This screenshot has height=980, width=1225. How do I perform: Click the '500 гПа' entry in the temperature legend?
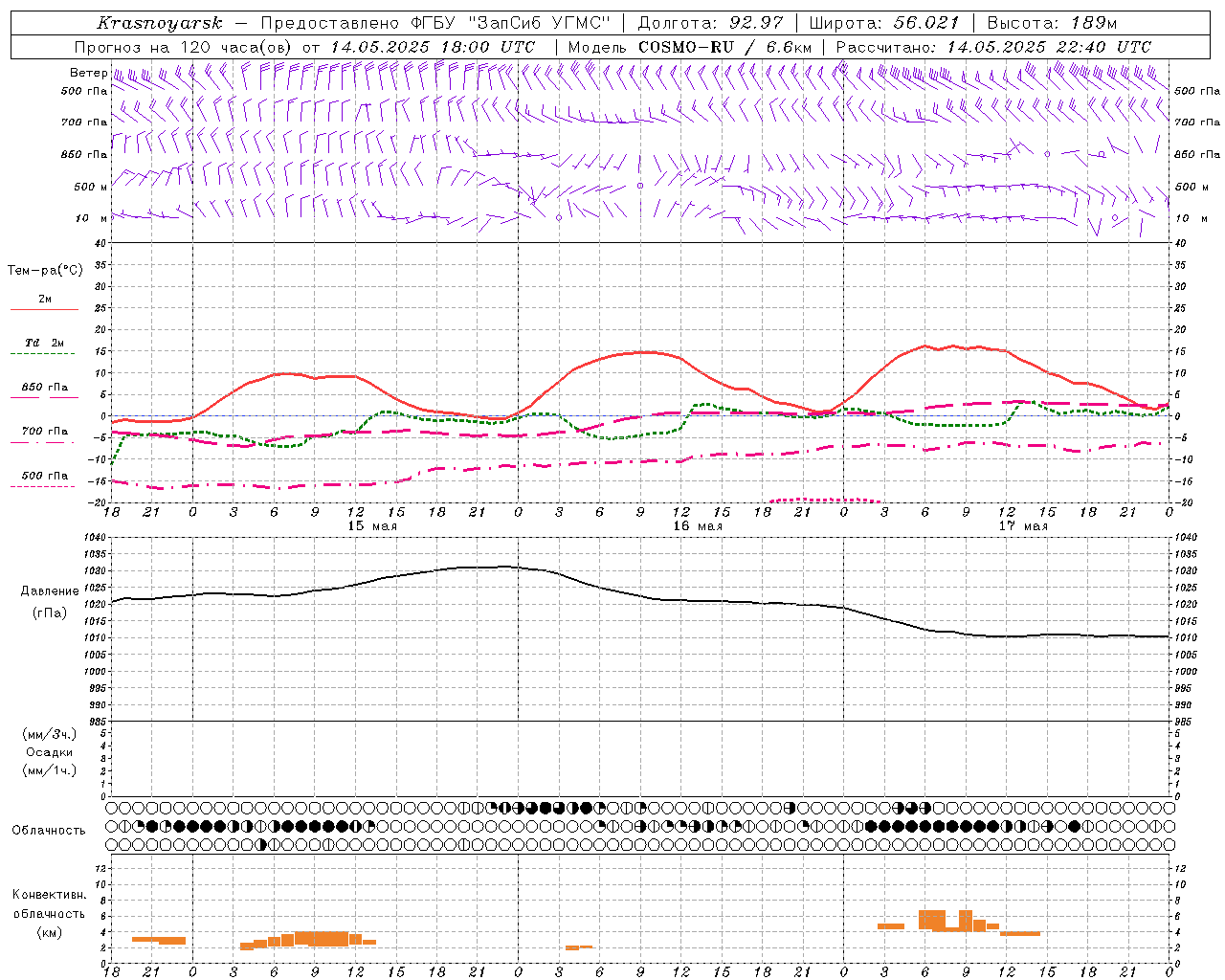tap(44, 476)
